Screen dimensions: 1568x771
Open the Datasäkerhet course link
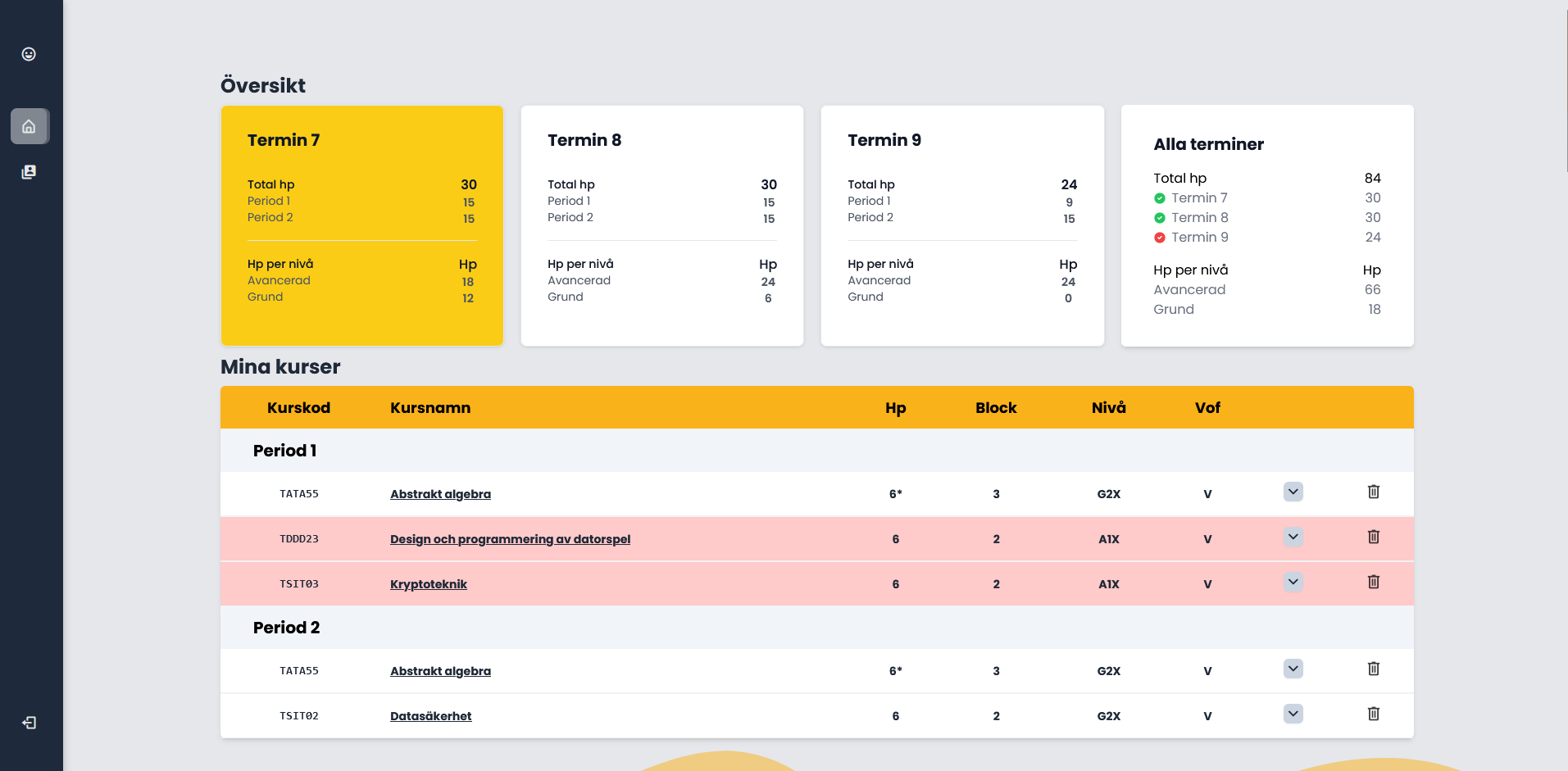click(430, 716)
